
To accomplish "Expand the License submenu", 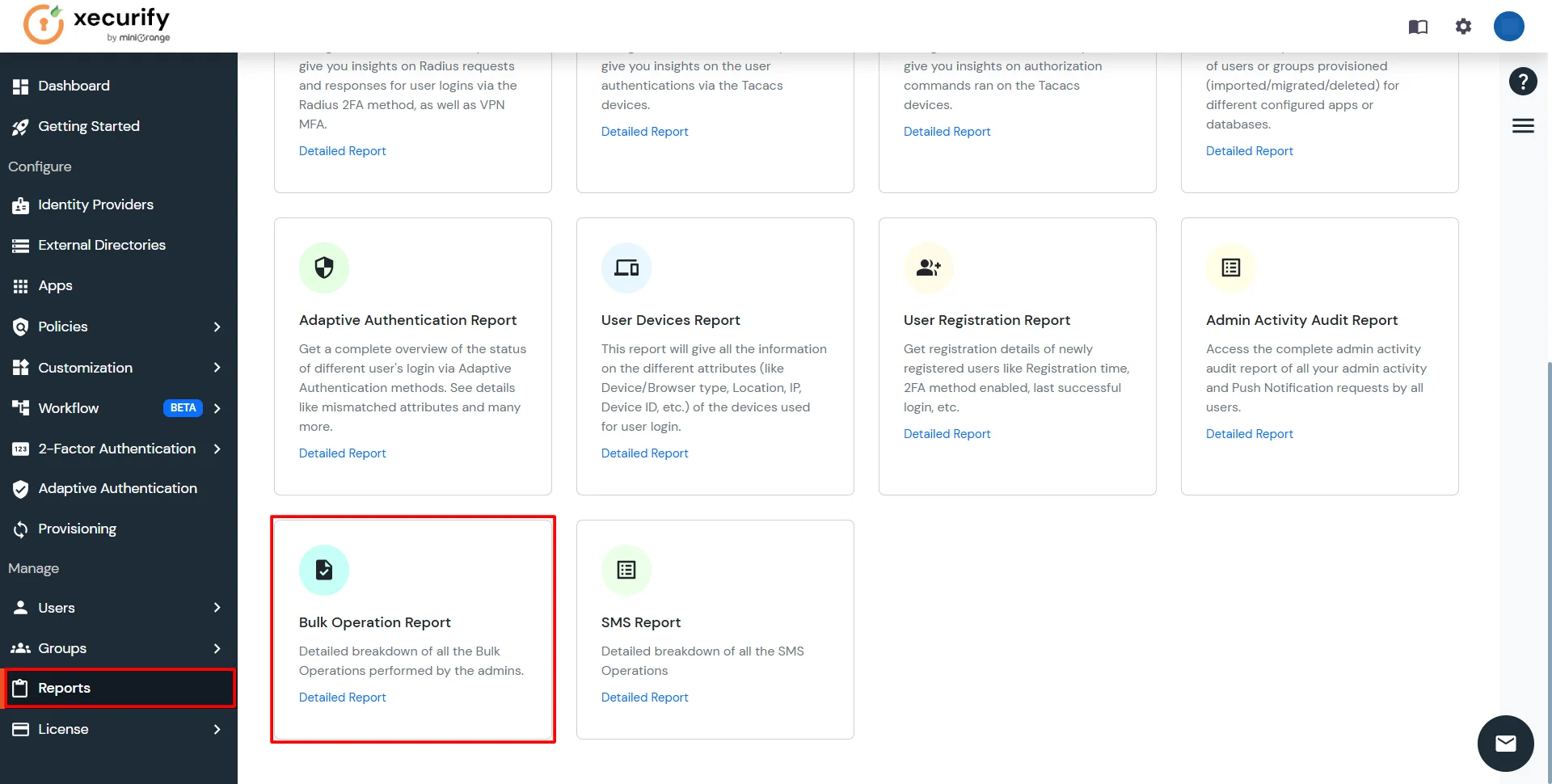I will click(217, 729).
